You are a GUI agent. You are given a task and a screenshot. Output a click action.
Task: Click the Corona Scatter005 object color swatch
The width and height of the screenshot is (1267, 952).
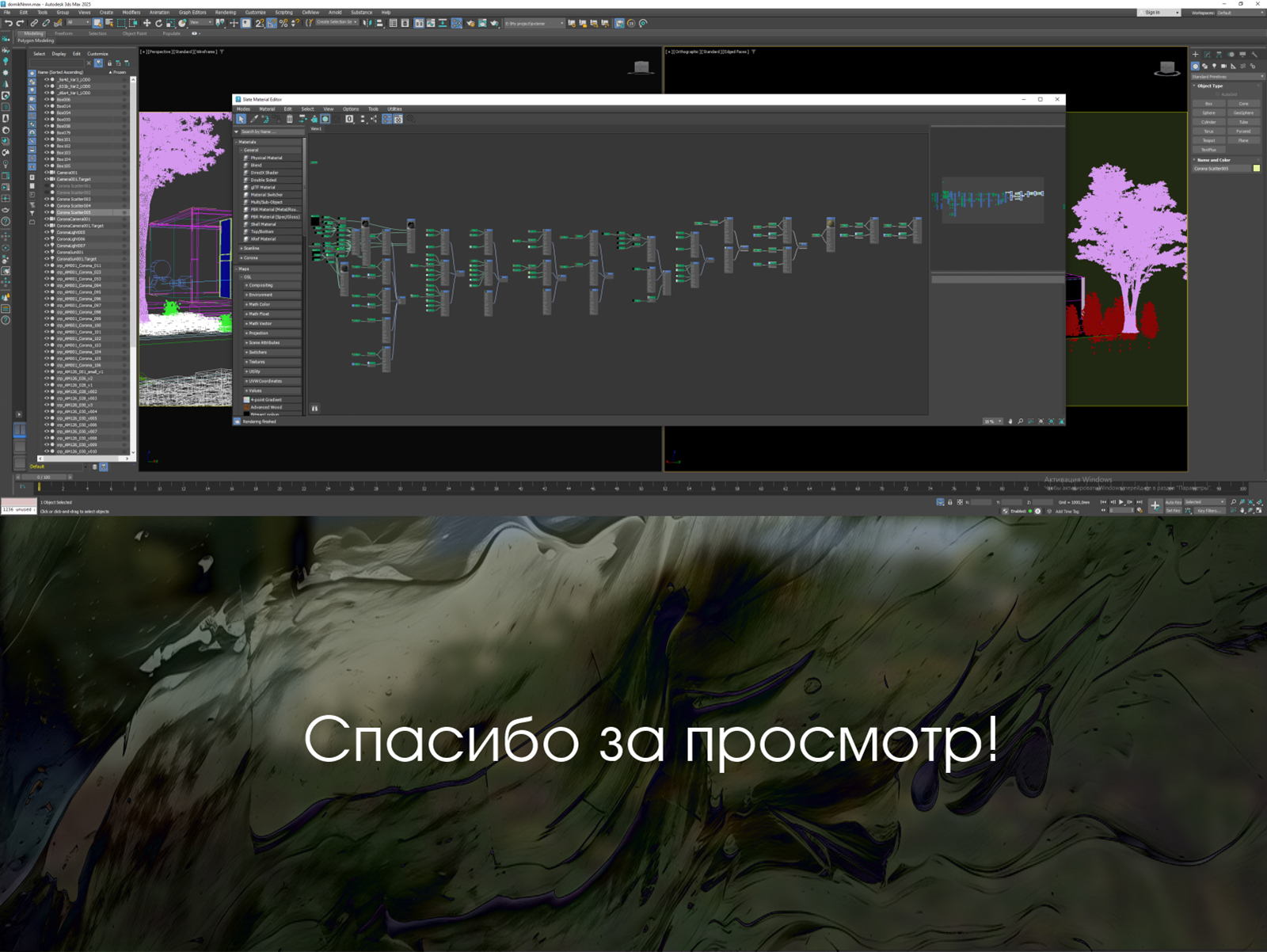click(1255, 168)
